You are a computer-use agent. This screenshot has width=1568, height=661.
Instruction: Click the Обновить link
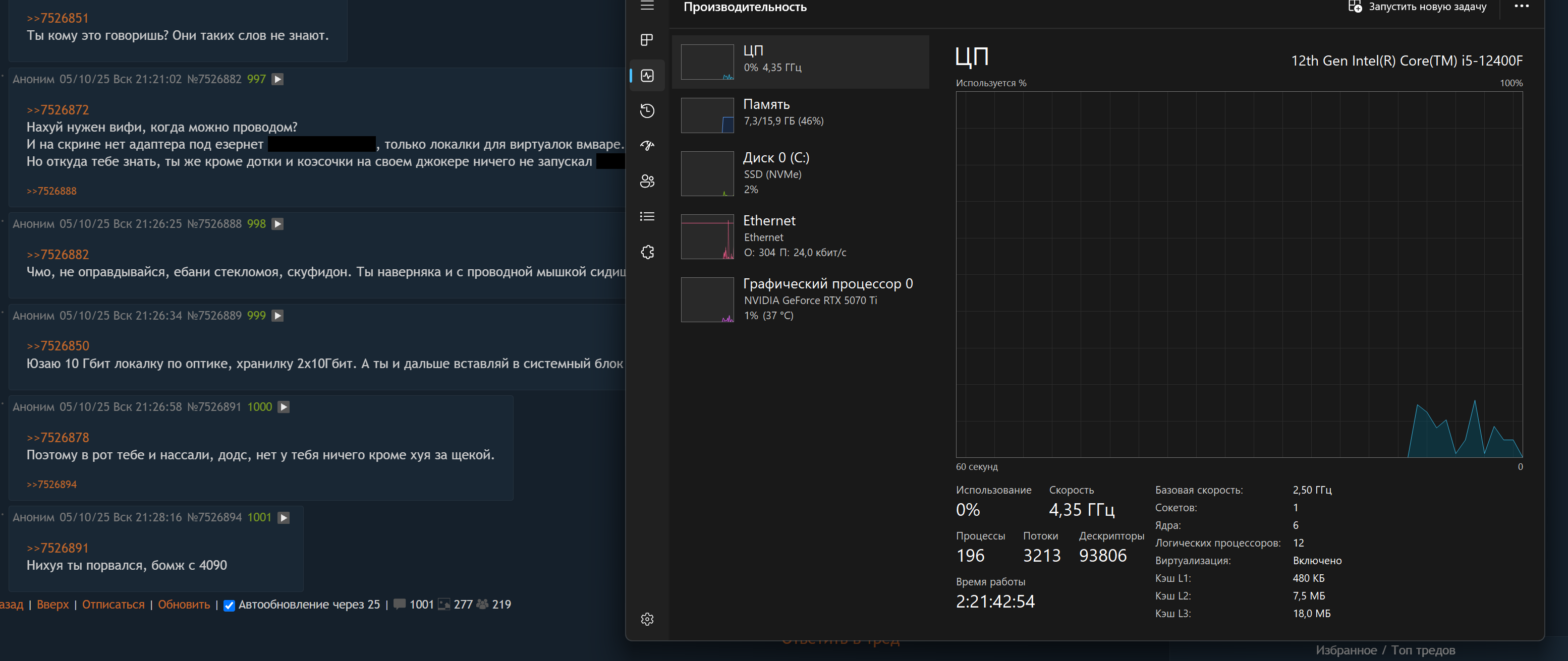184,605
